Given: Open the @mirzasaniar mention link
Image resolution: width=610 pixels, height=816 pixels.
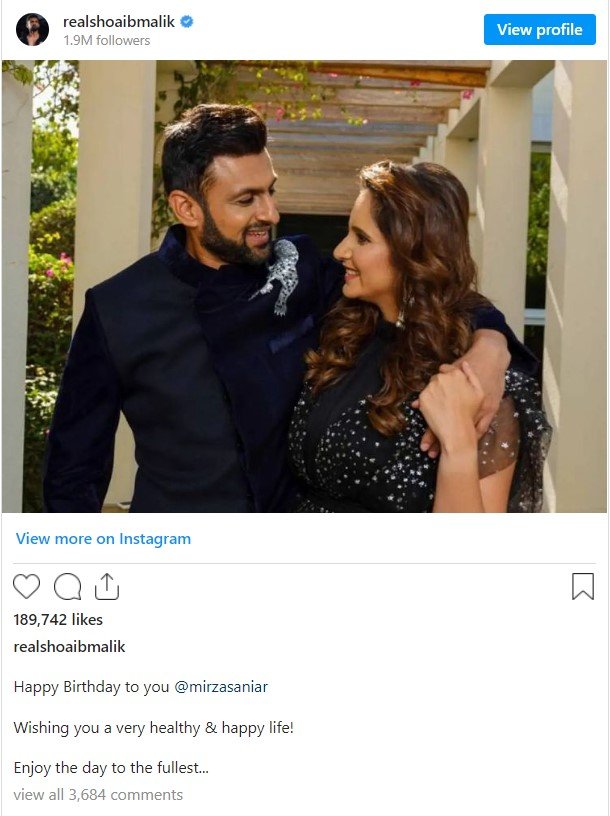Looking at the screenshot, I should [221, 687].
